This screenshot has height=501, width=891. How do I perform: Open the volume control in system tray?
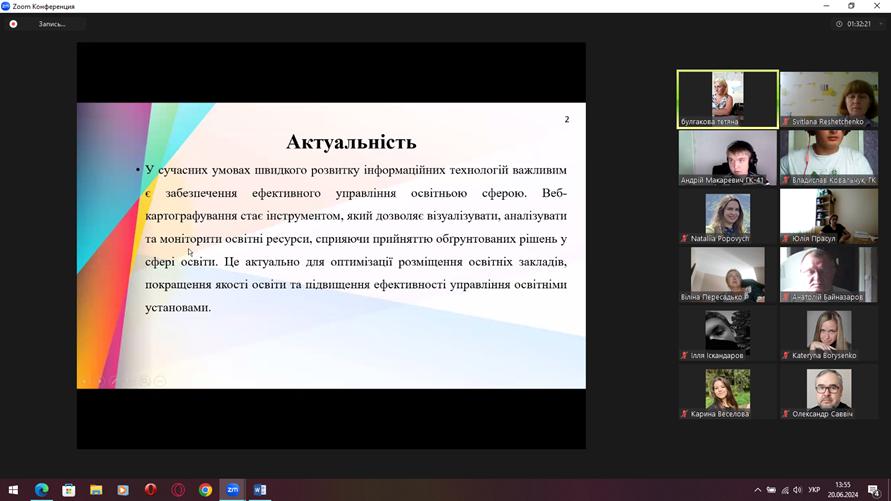point(797,490)
